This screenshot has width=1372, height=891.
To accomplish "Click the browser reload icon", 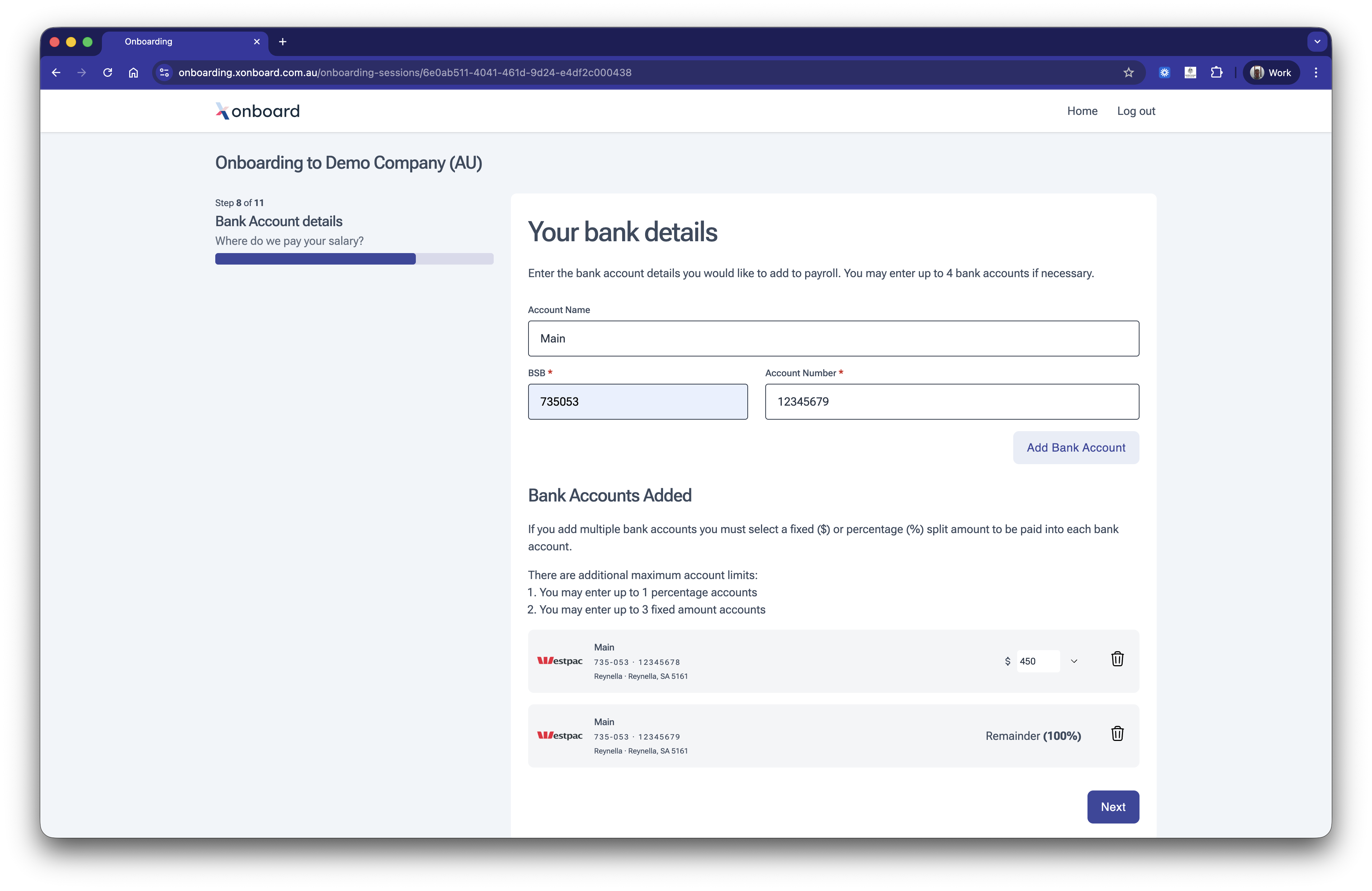I will (107, 73).
